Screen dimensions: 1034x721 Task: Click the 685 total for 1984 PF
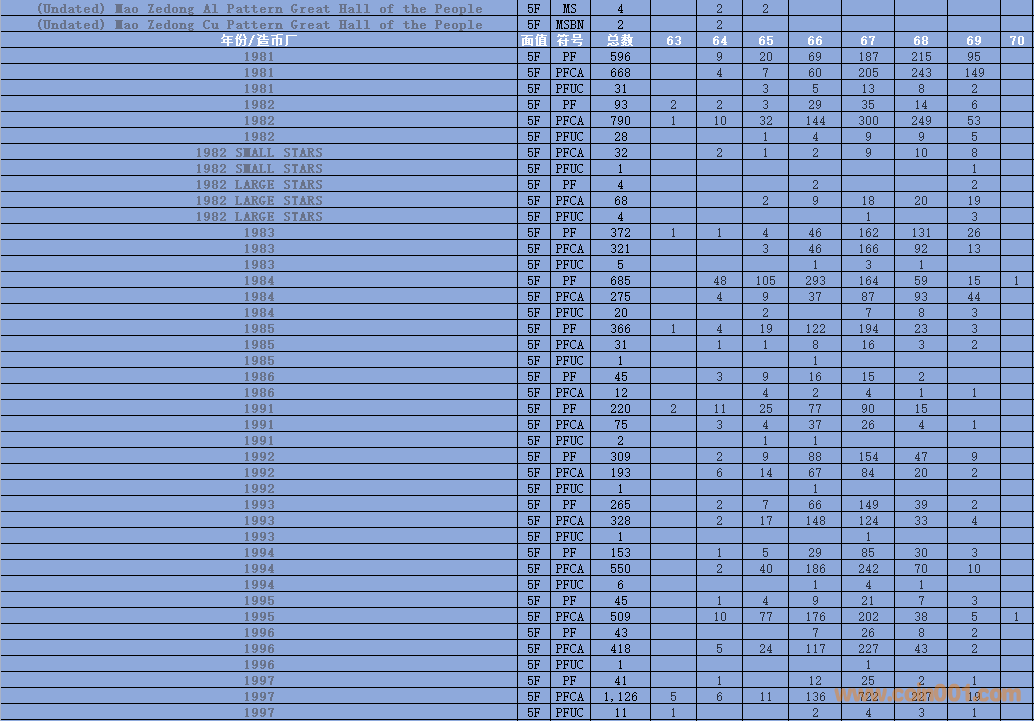tap(620, 281)
